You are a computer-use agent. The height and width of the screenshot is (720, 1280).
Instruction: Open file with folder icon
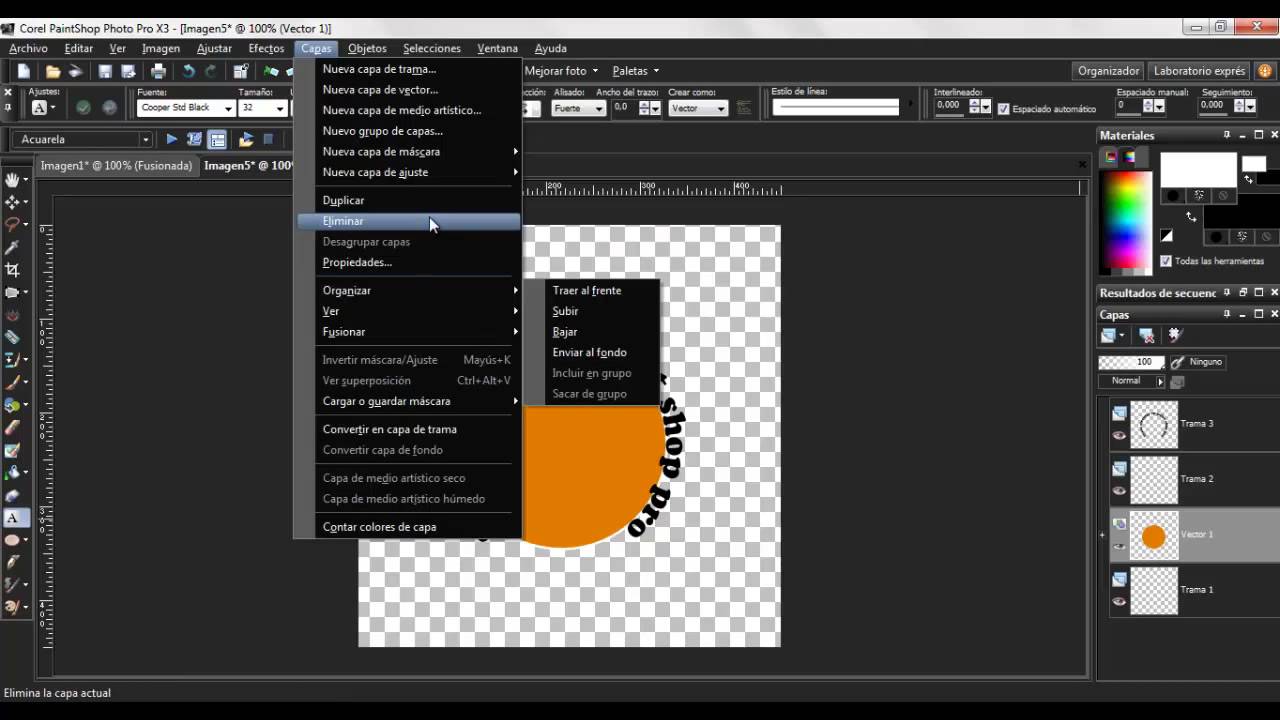point(52,71)
